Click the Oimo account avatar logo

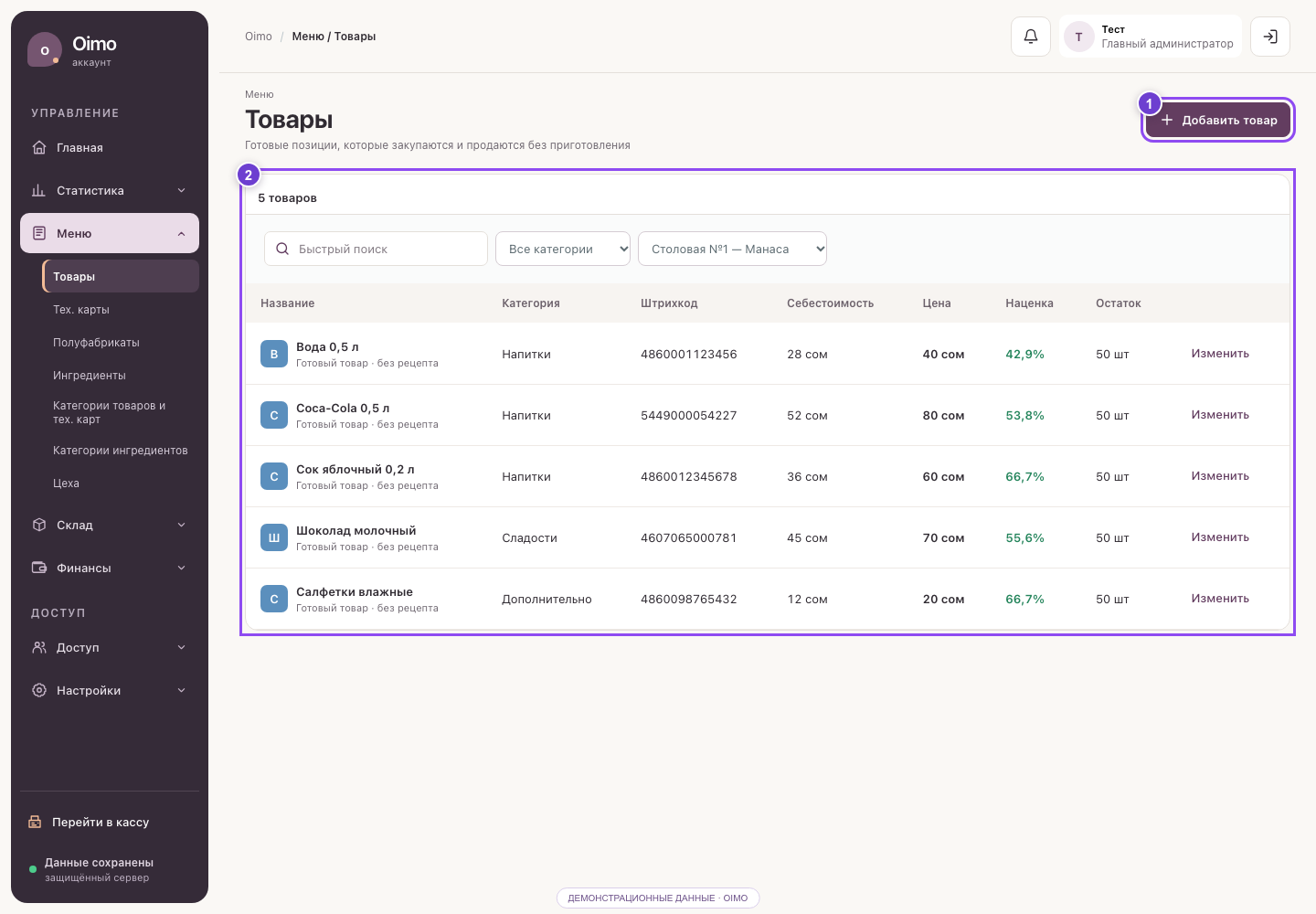45,50
